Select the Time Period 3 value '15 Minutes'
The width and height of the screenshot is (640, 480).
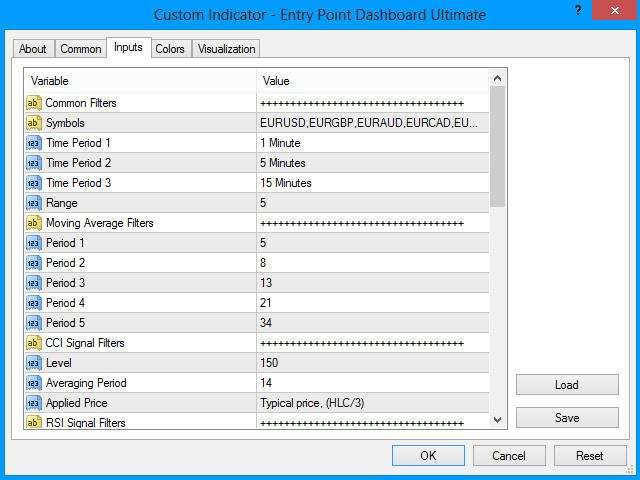[x=286, y=183]
